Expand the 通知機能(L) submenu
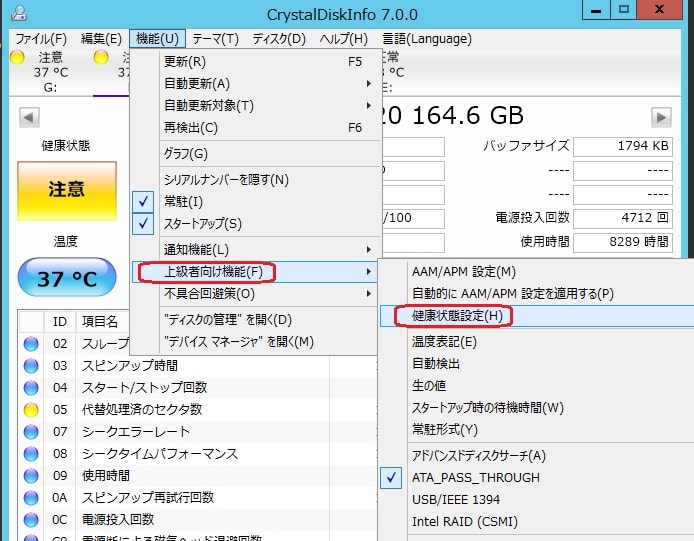Image resolution: width=694 pixels, height=541 pixels. pyautogui.click(x=256, y=250)
